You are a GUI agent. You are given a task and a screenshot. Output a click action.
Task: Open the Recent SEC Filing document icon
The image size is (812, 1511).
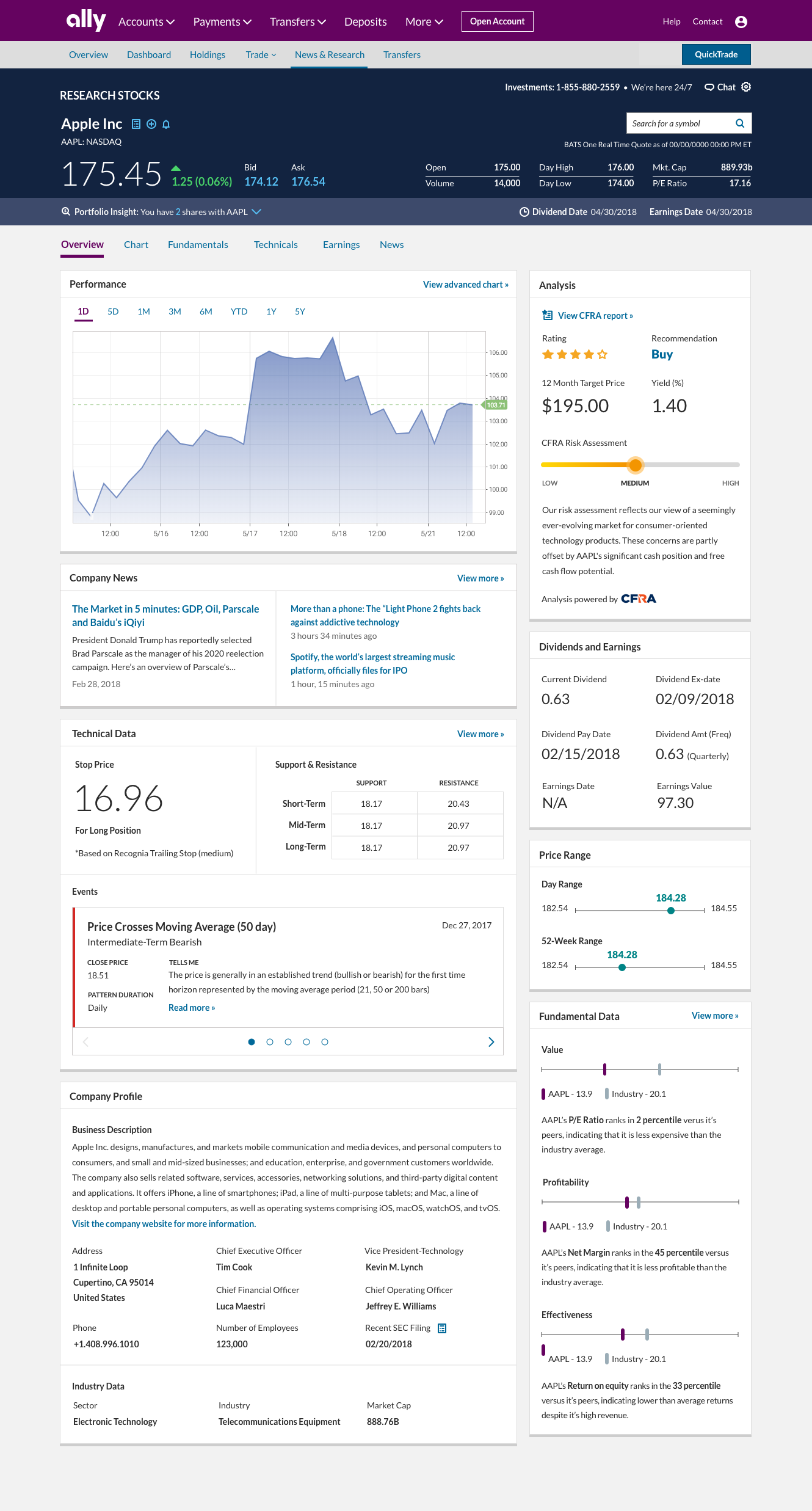pyautogui.click(x=442, y=1328)
